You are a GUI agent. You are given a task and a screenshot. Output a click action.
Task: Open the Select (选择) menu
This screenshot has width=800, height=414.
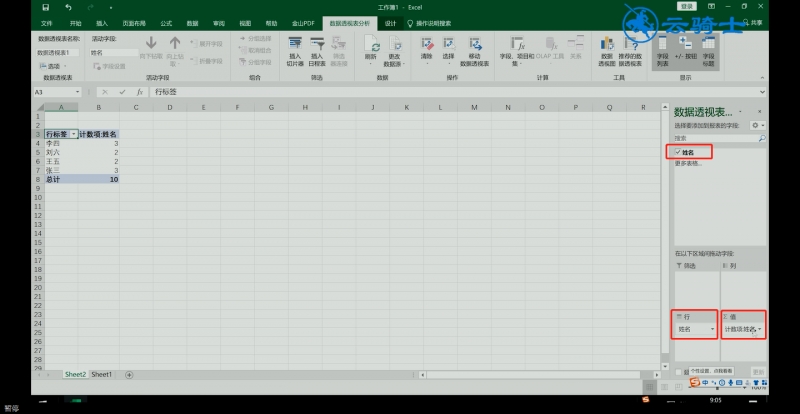point(448,52)
